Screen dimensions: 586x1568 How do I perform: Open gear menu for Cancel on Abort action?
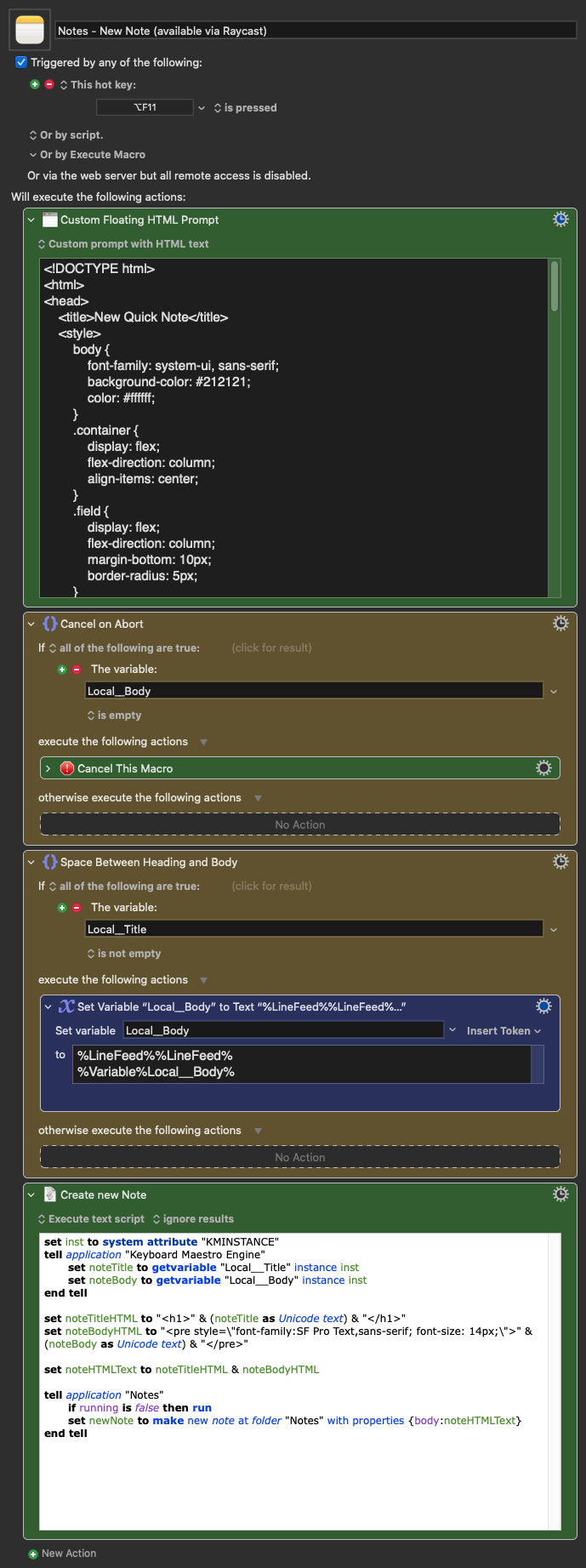click(560, 624)
